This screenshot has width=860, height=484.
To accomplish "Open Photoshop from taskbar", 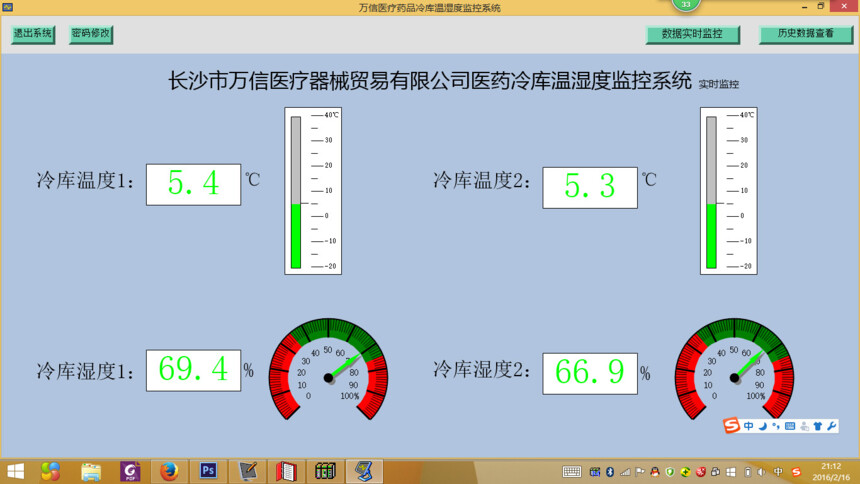I will [208, 471].
